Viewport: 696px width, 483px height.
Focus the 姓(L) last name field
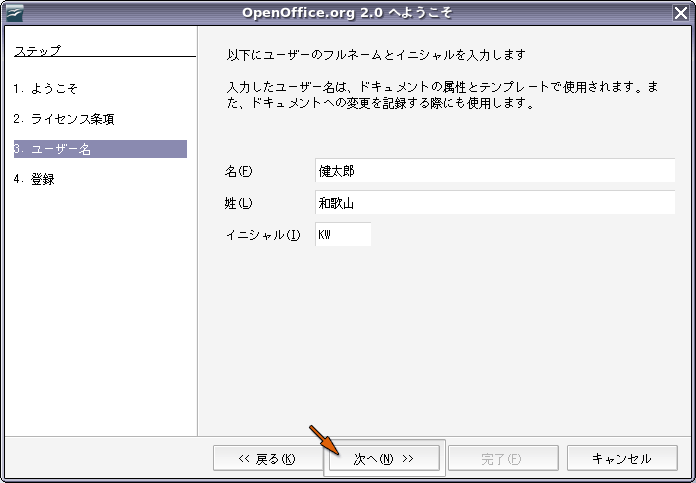pyautogui.click(x=495, y=203)
